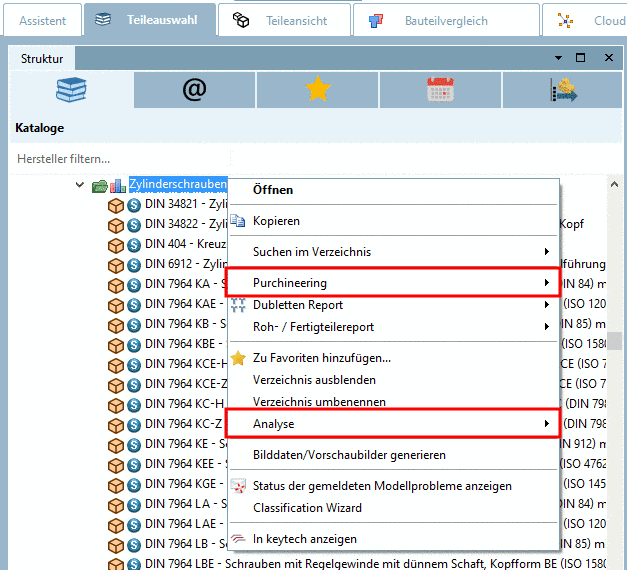Open the Purchineering cost search tab icon
The height and width of the screenshot is (570, 627).
pyautogui.click(x=563, y=90)
